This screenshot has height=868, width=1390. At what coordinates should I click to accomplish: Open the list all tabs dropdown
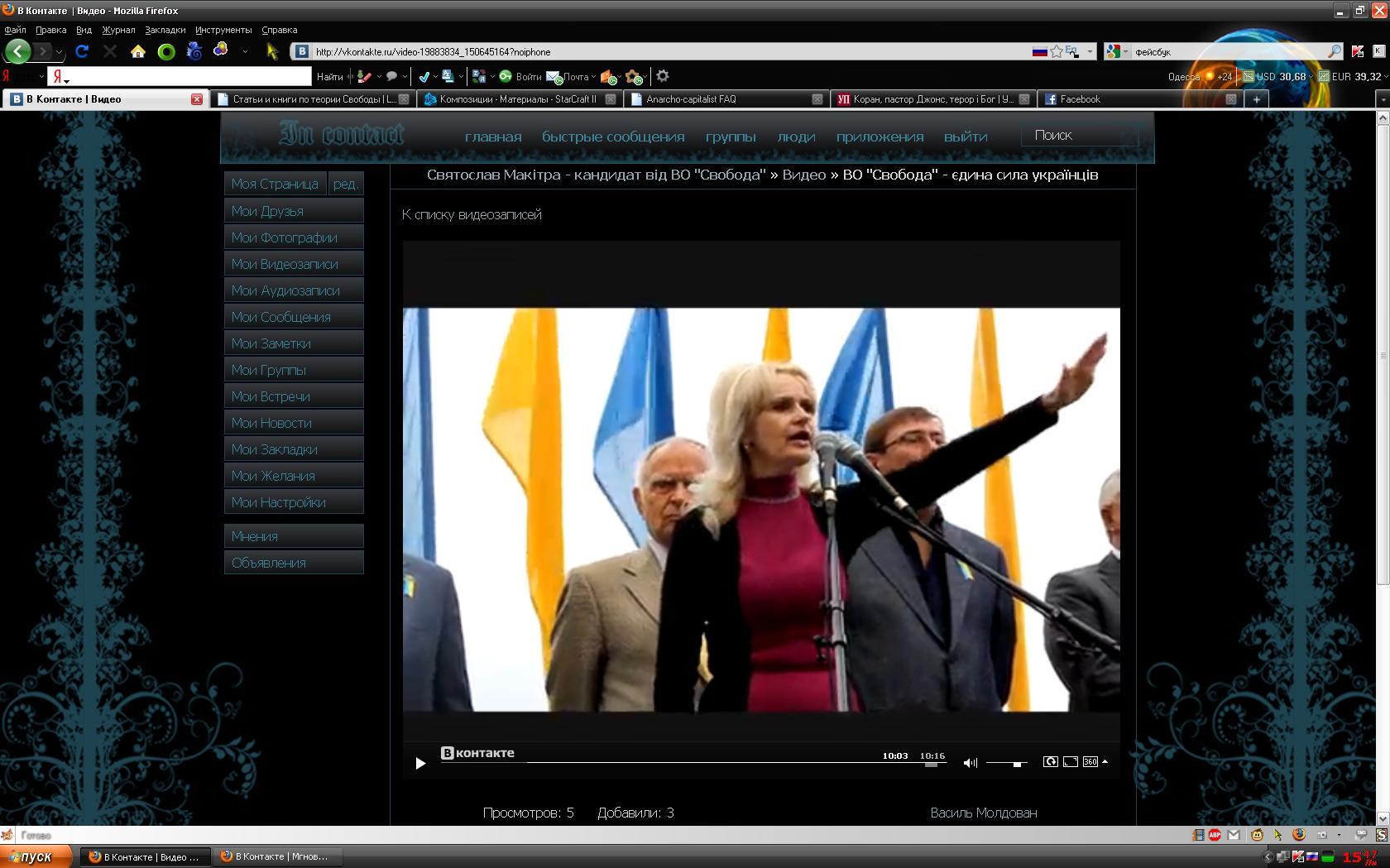tap(1382, 99)
